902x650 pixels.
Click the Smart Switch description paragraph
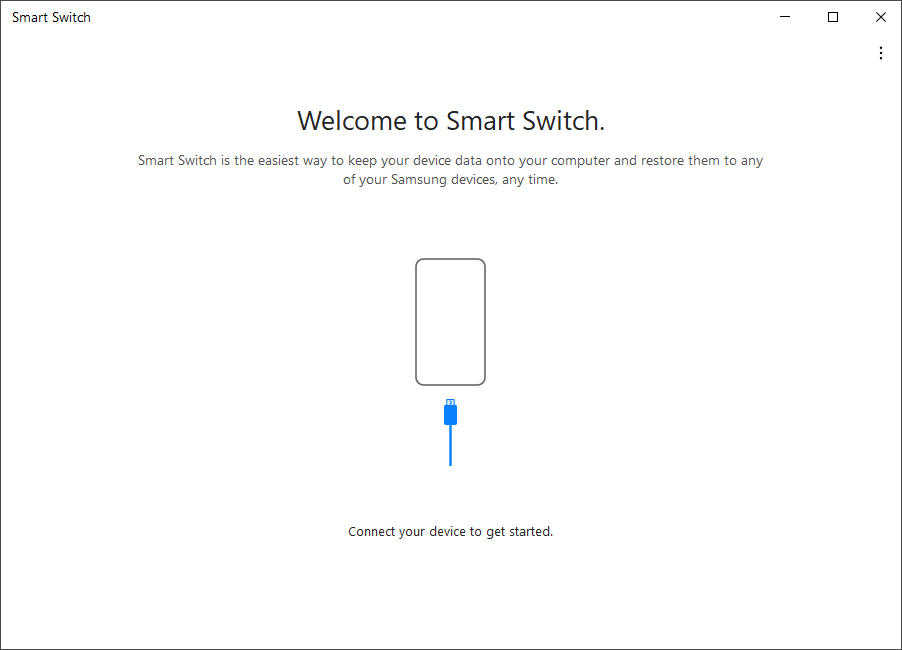point(450,170)
